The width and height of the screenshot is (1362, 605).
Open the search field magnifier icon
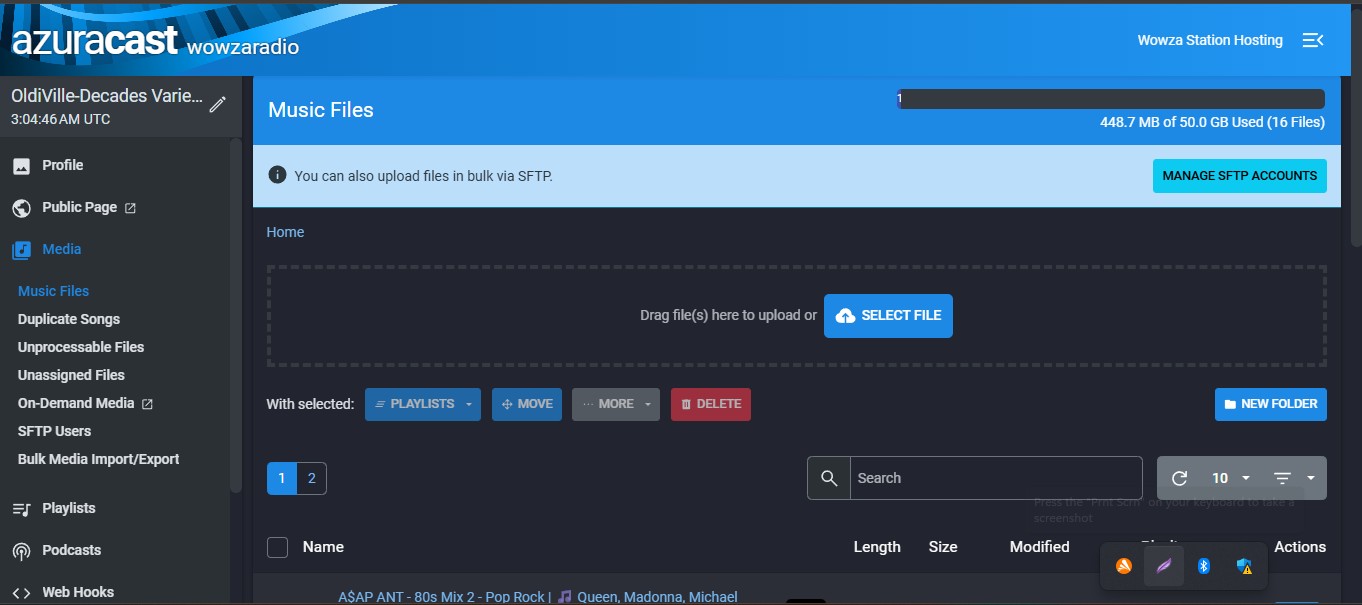tap(828, 477)
